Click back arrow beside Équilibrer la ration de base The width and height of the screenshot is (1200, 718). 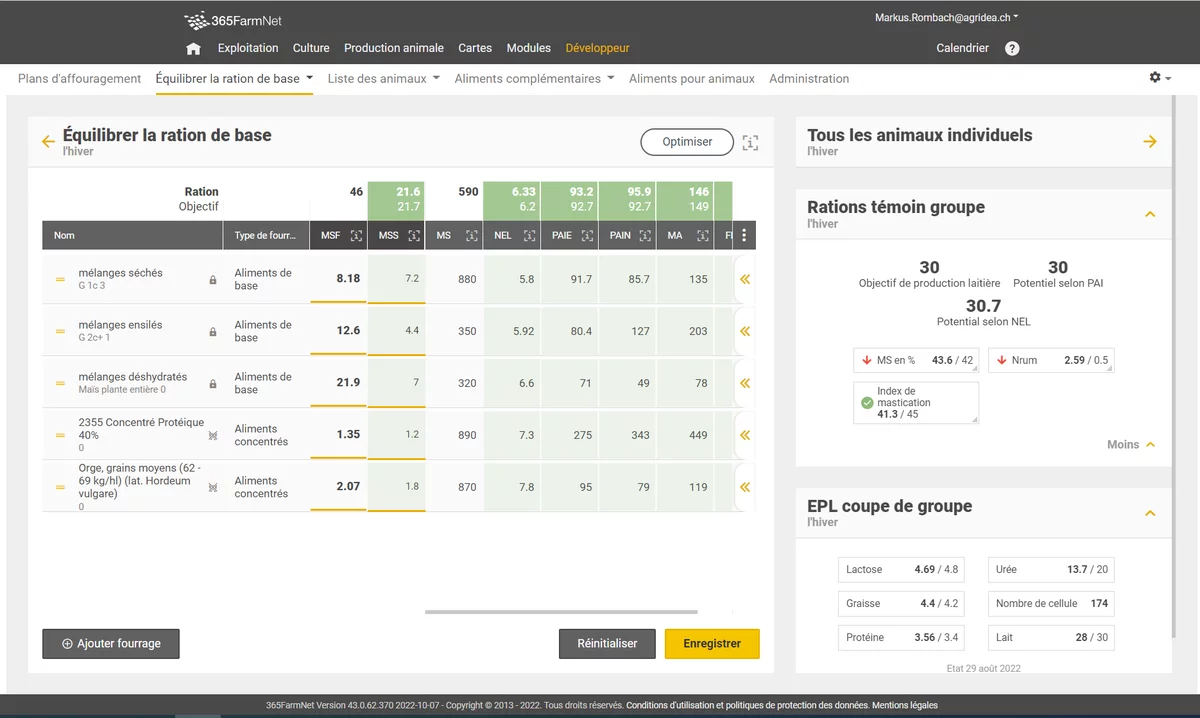48,142
